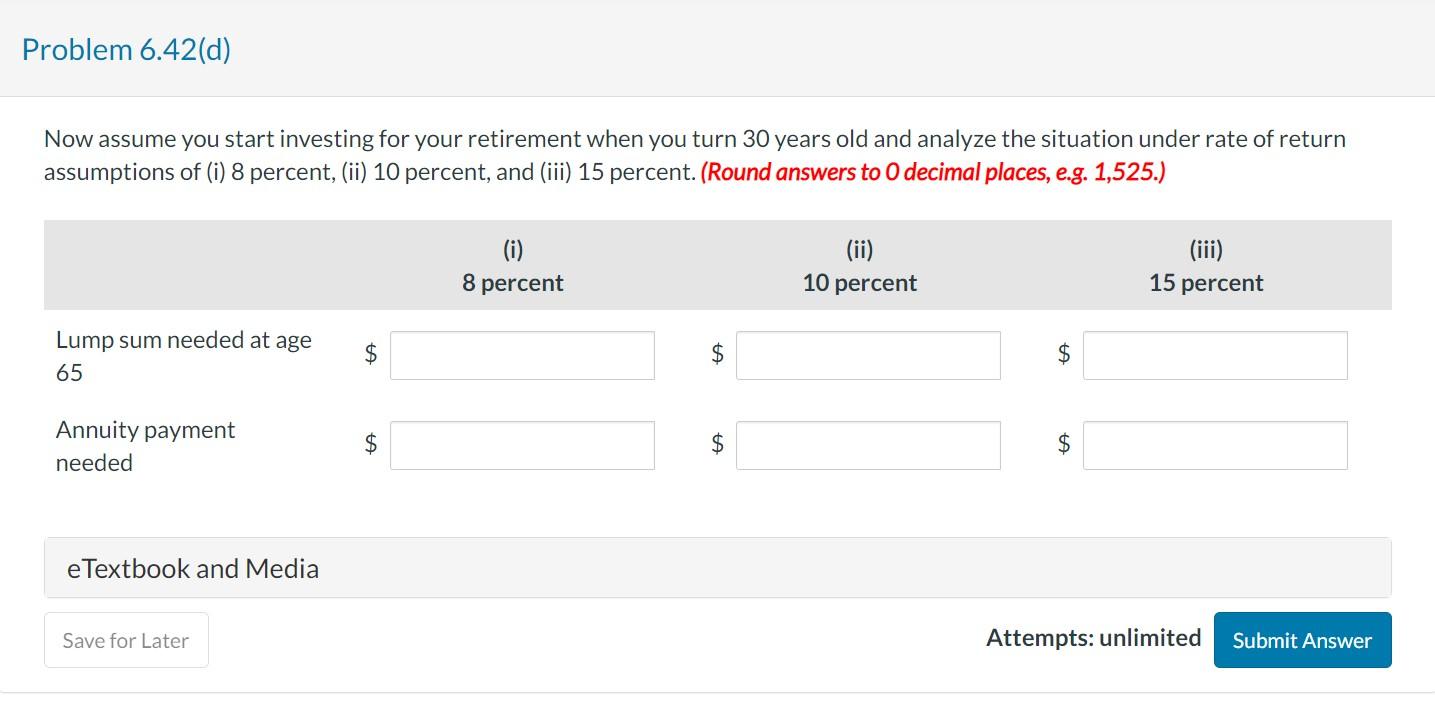Click the Lump sum needed at age 65 label
Screen dimensions: 1435x703
(x=183, y=355)
